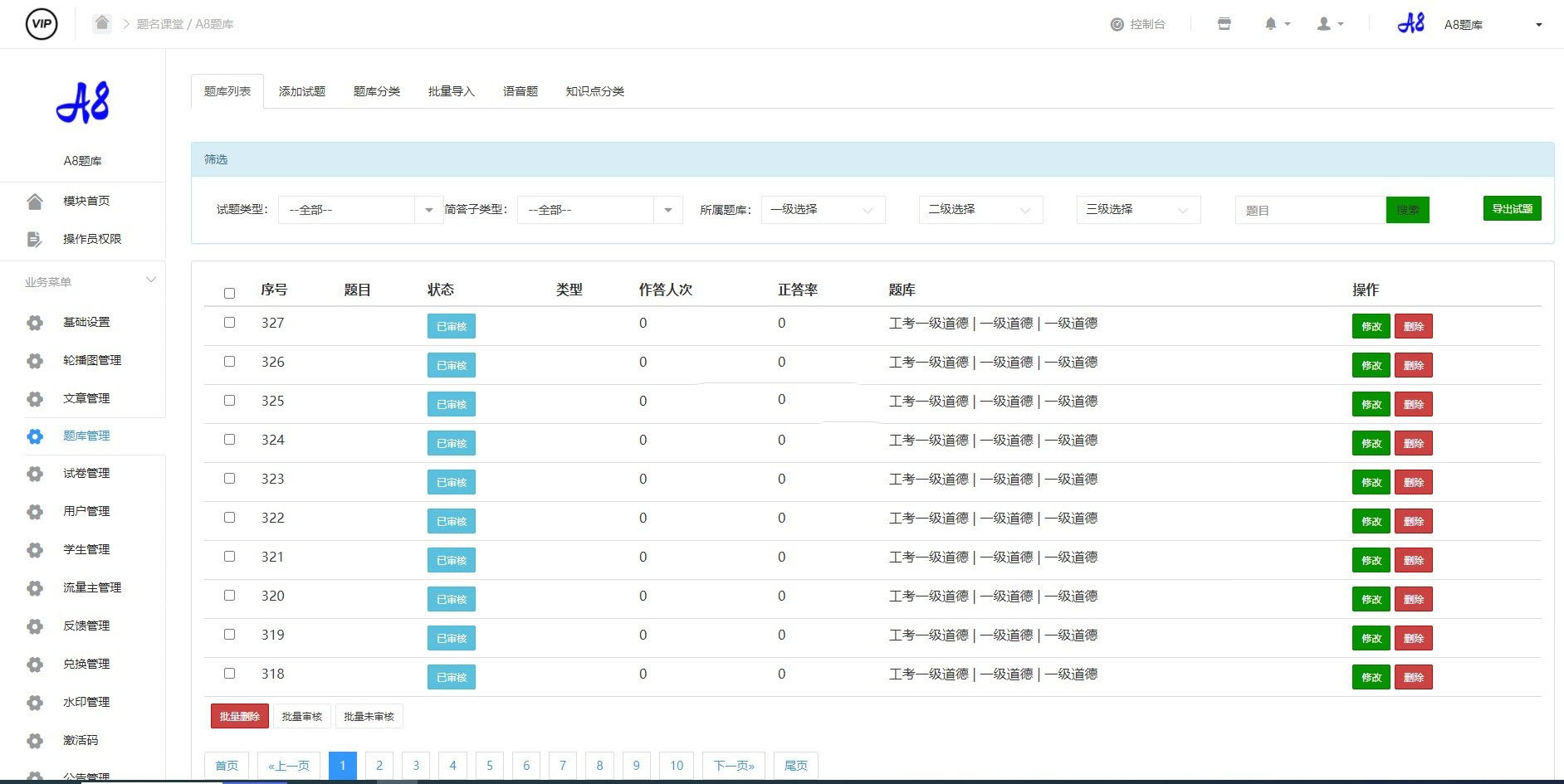Open the 试题类型 --全部-- dropdown
The height and width of the screenshot is (784, 1564).
point(359,209)
